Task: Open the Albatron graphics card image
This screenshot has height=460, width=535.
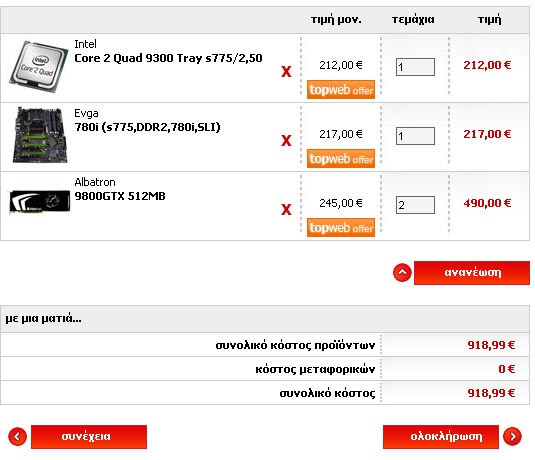Action: 40,201
